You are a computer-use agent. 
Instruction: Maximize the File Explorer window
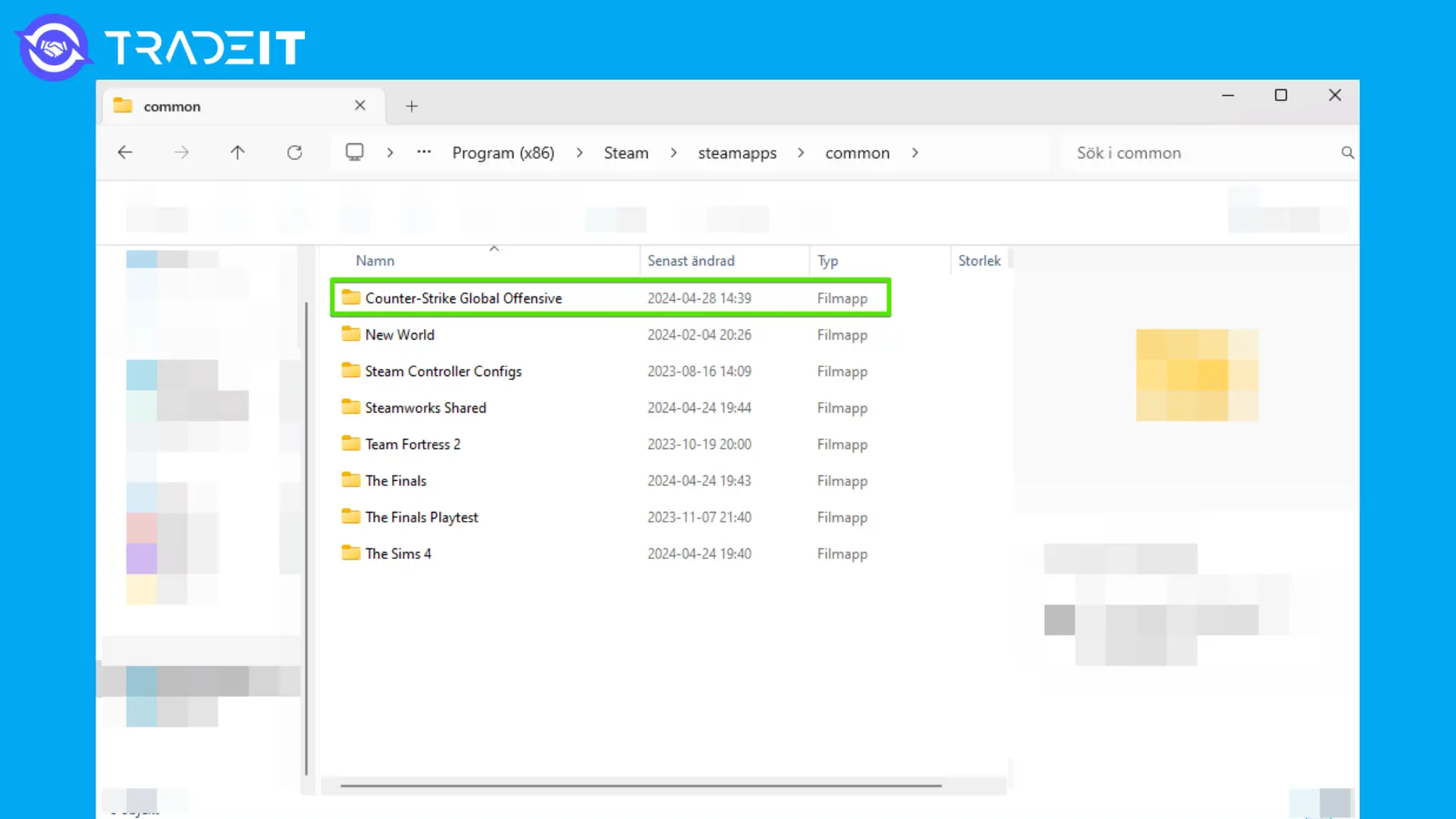[1281, 95]
